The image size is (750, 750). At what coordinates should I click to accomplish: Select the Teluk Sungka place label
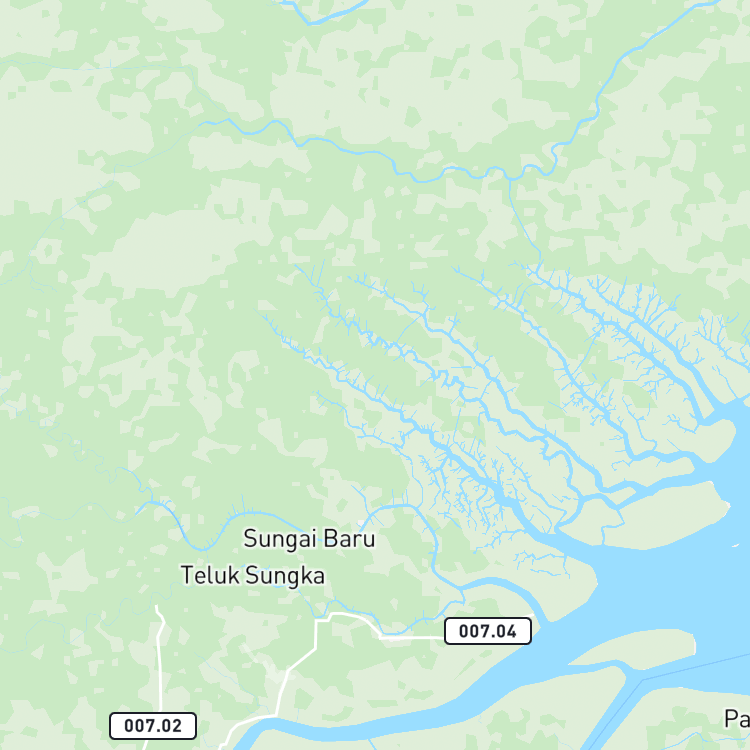point(253,575)
